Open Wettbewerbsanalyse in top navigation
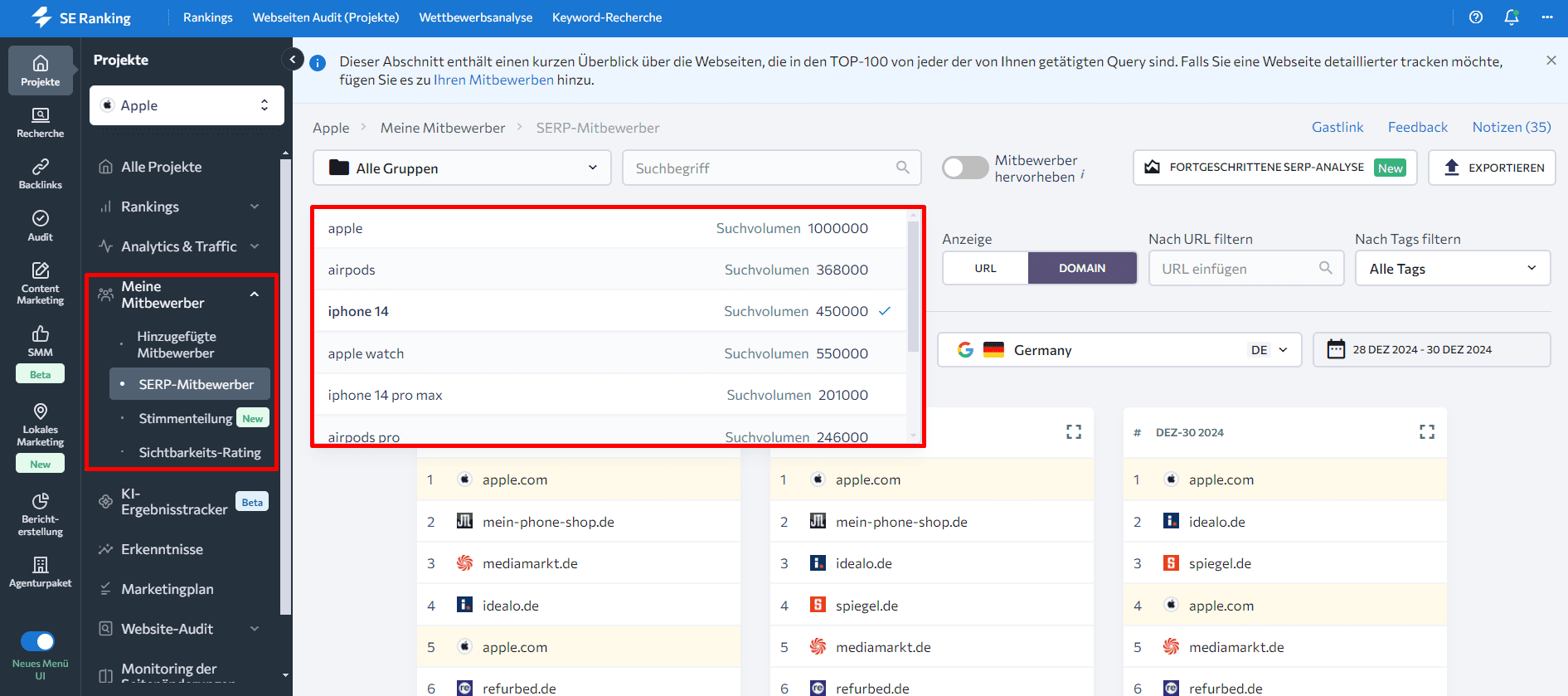The width and height of the screenshot is (1568, 696). point(476,17)
